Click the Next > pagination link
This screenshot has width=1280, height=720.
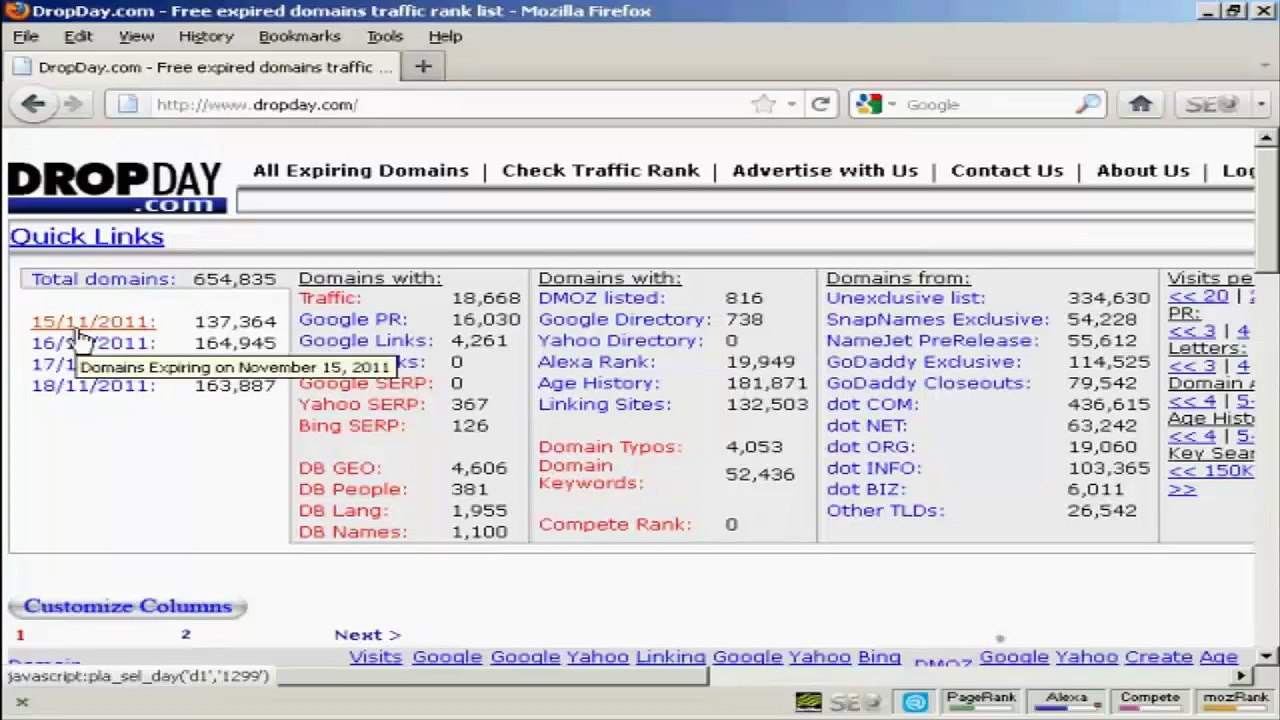tap(367, 635)
